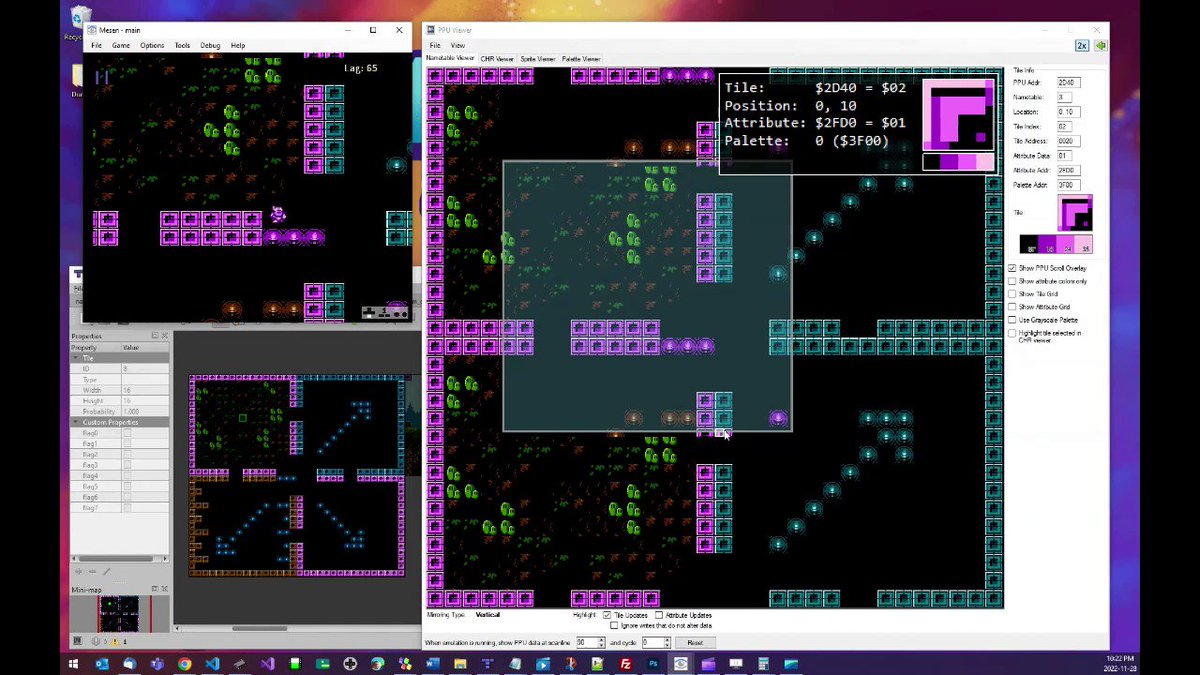Switch to the CHR Viewer tab
The width and height of the screenshot is (1200, 675).
497,59
